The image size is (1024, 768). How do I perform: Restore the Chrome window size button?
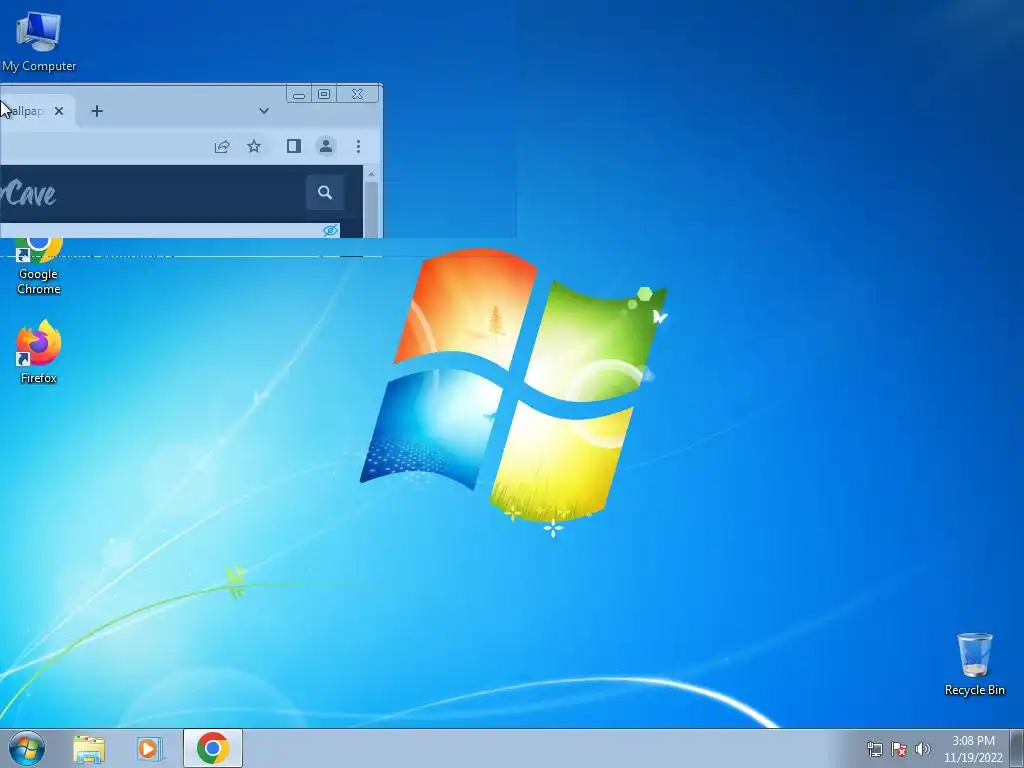tap(324, 94)
